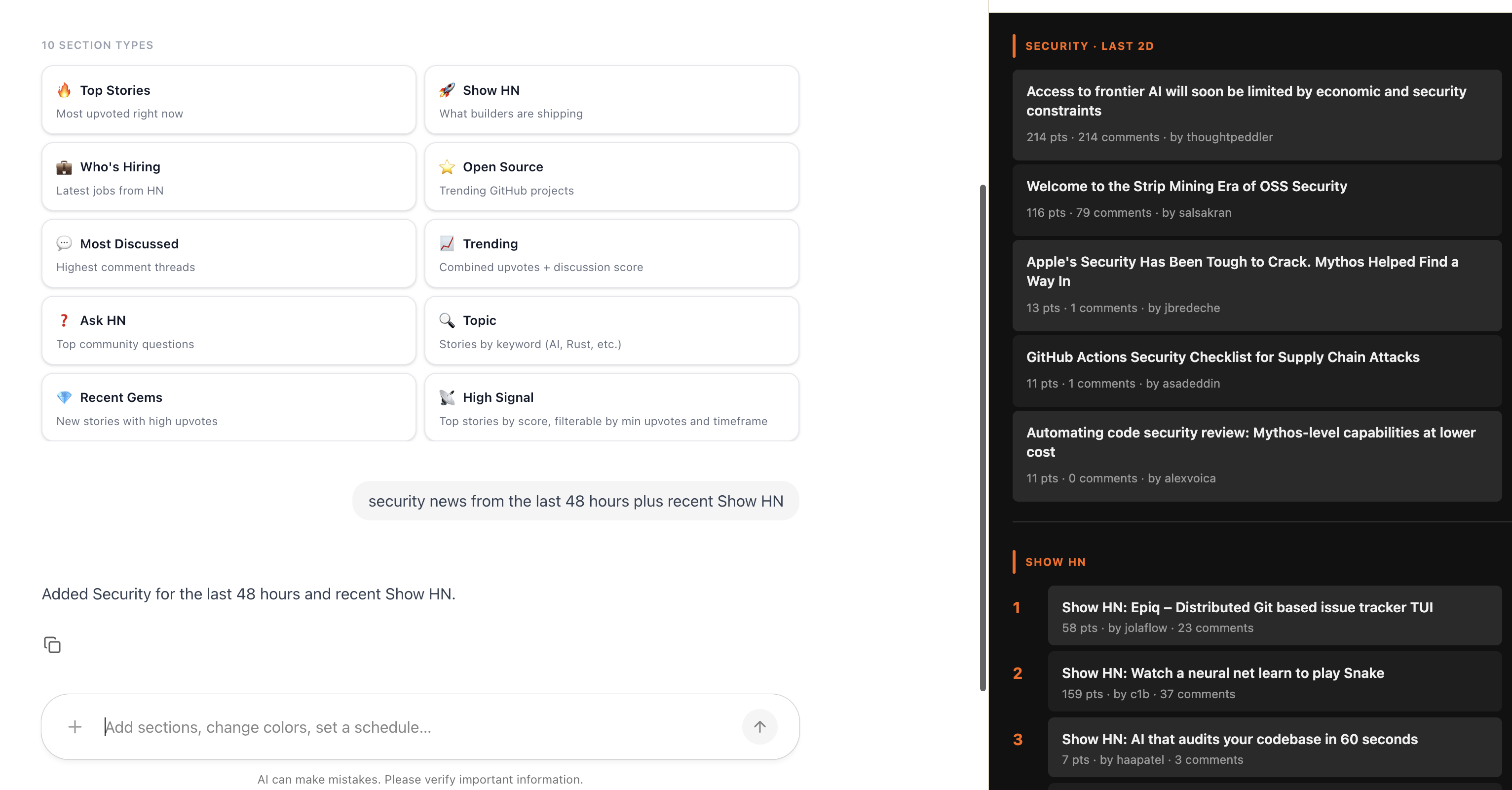
Task: Click rank number 3 in Show HN list
Action: [1017, 739]
